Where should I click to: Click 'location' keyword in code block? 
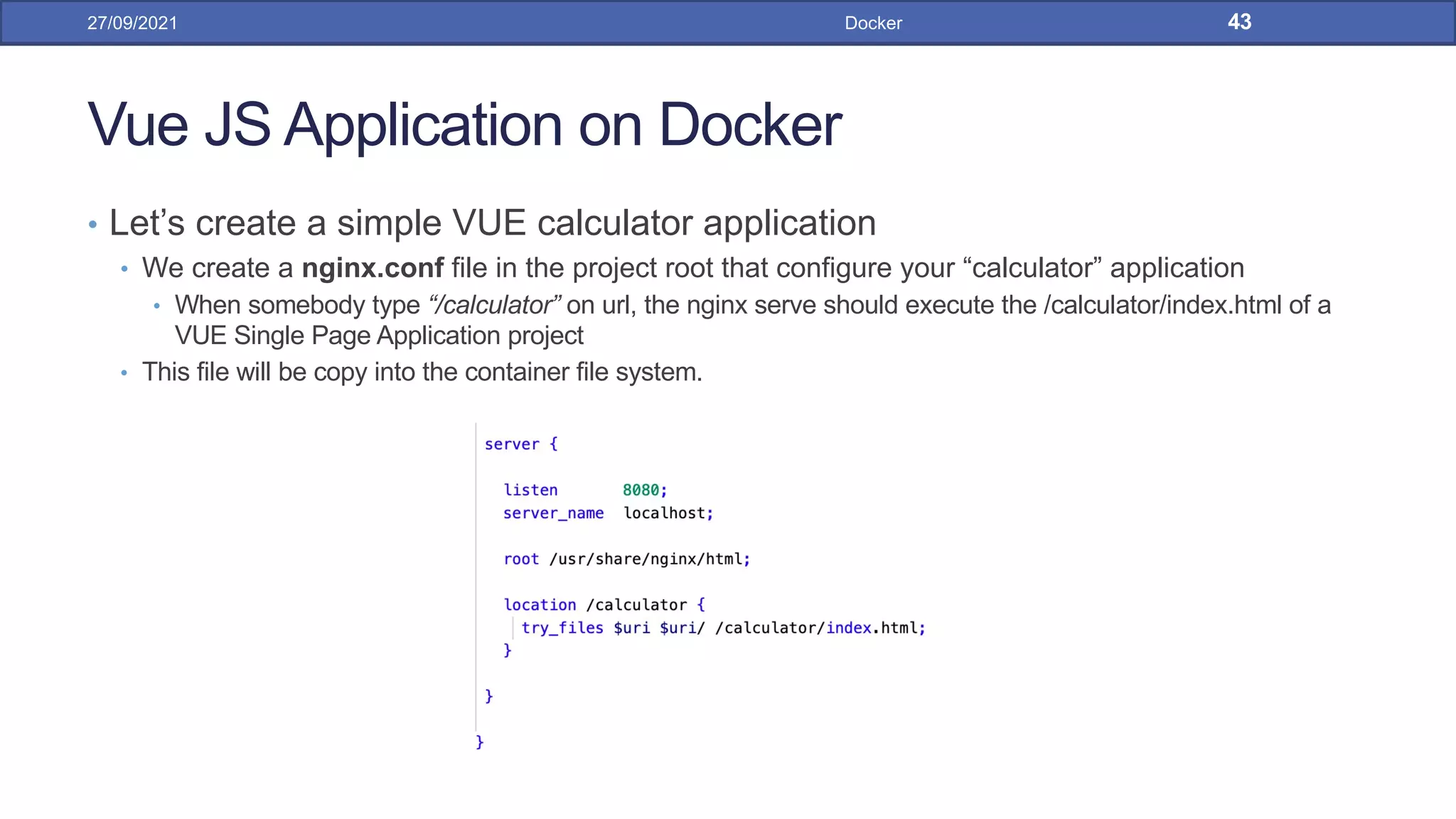pos(540,605)
